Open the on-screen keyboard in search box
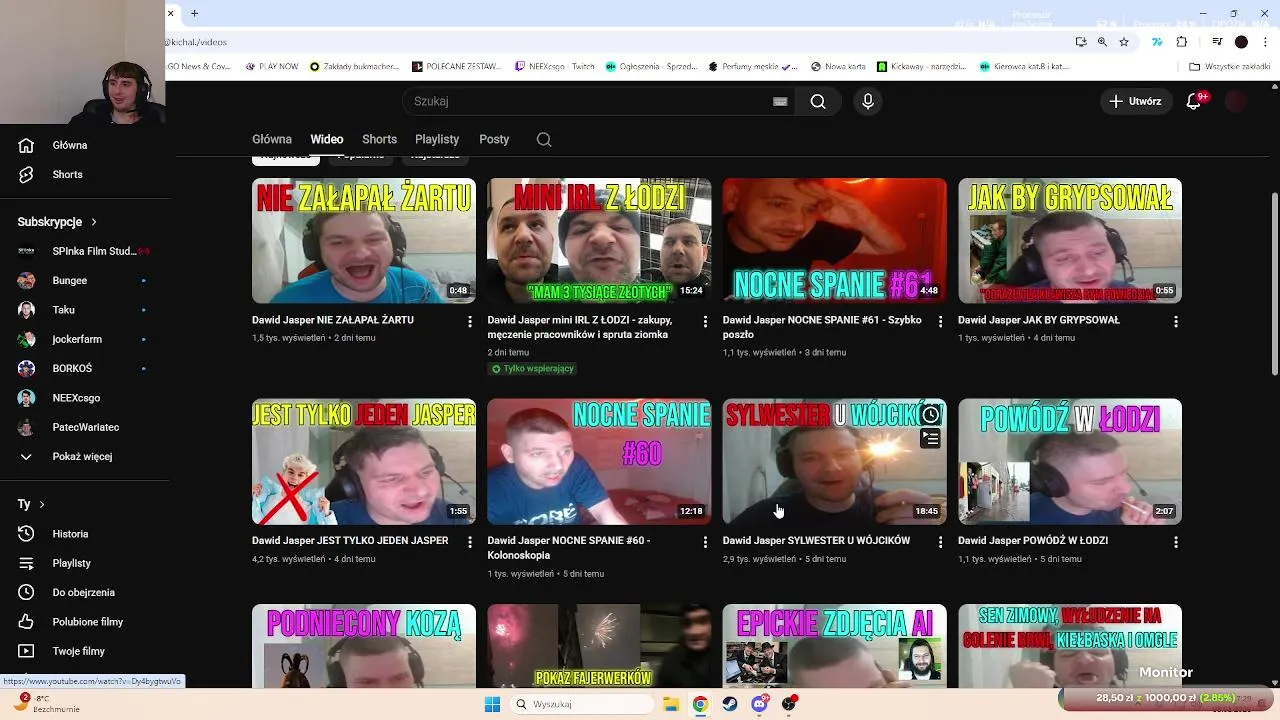This screenshot has width=1280, height=720. tap(780, 101)
